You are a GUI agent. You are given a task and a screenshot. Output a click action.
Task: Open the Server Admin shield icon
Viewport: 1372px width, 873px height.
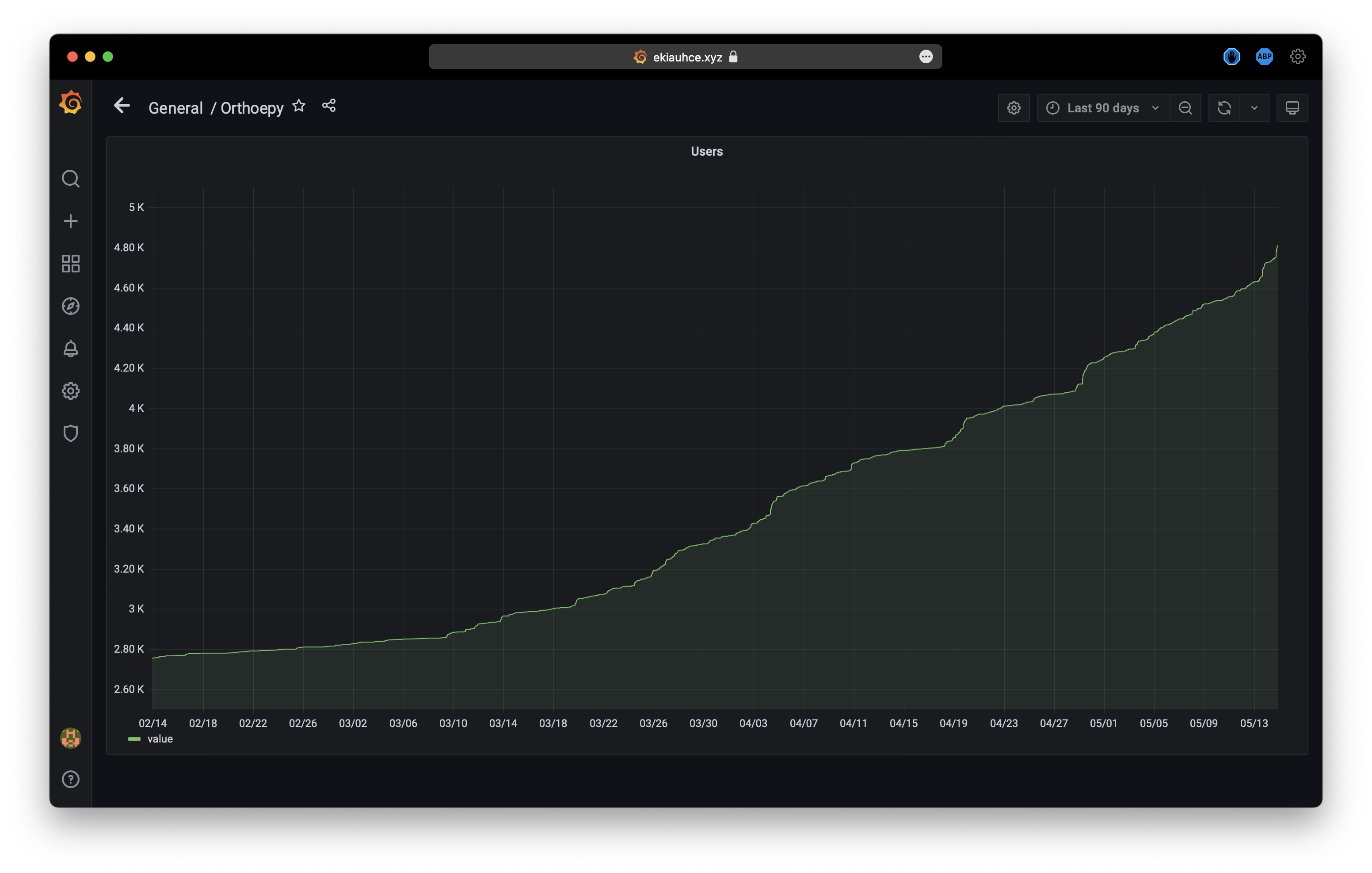(71, 433)
